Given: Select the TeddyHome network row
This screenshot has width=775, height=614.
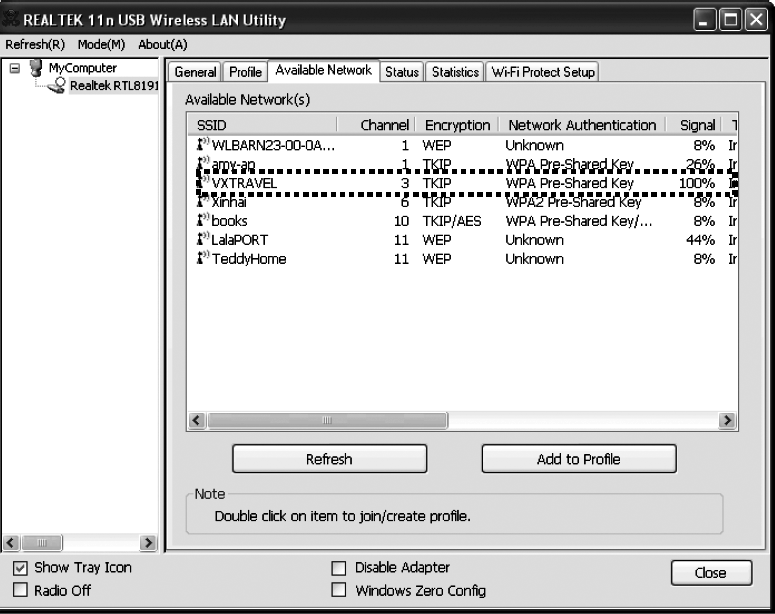Looking at the screenshot, I should click(x=463, y=259).
